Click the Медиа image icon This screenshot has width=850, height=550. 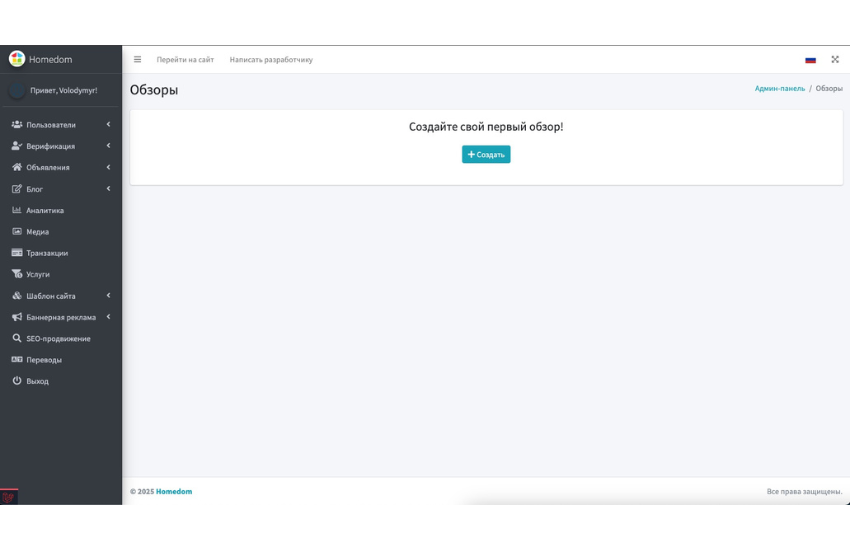17,232
